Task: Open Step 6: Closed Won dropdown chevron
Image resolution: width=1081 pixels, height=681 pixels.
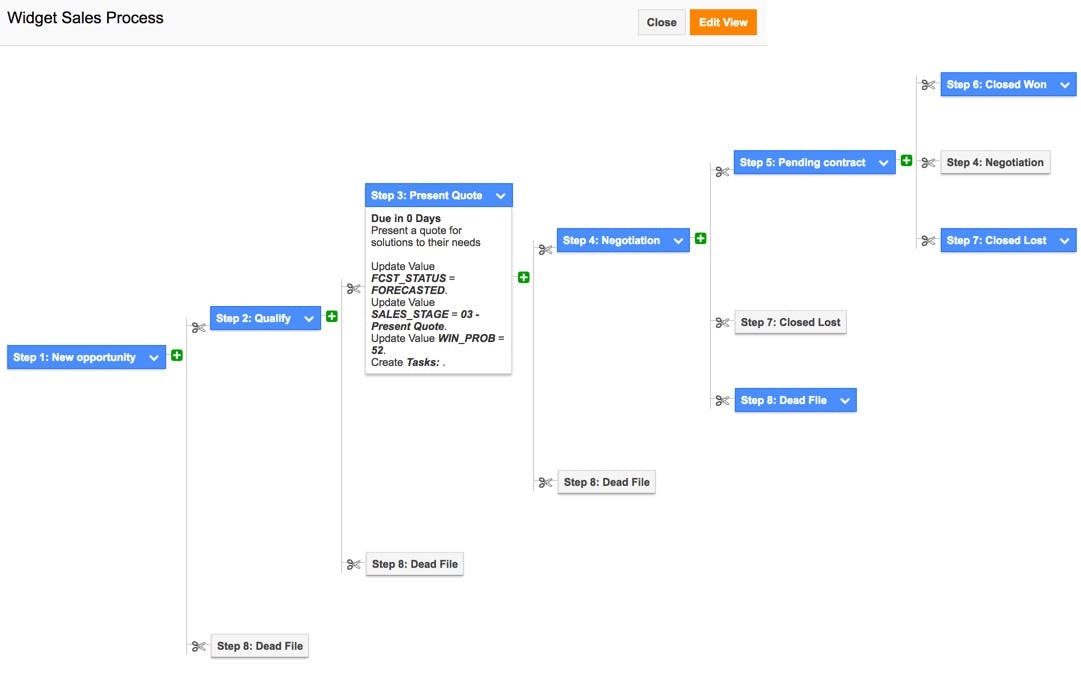Action: (x=1064, y=85)
